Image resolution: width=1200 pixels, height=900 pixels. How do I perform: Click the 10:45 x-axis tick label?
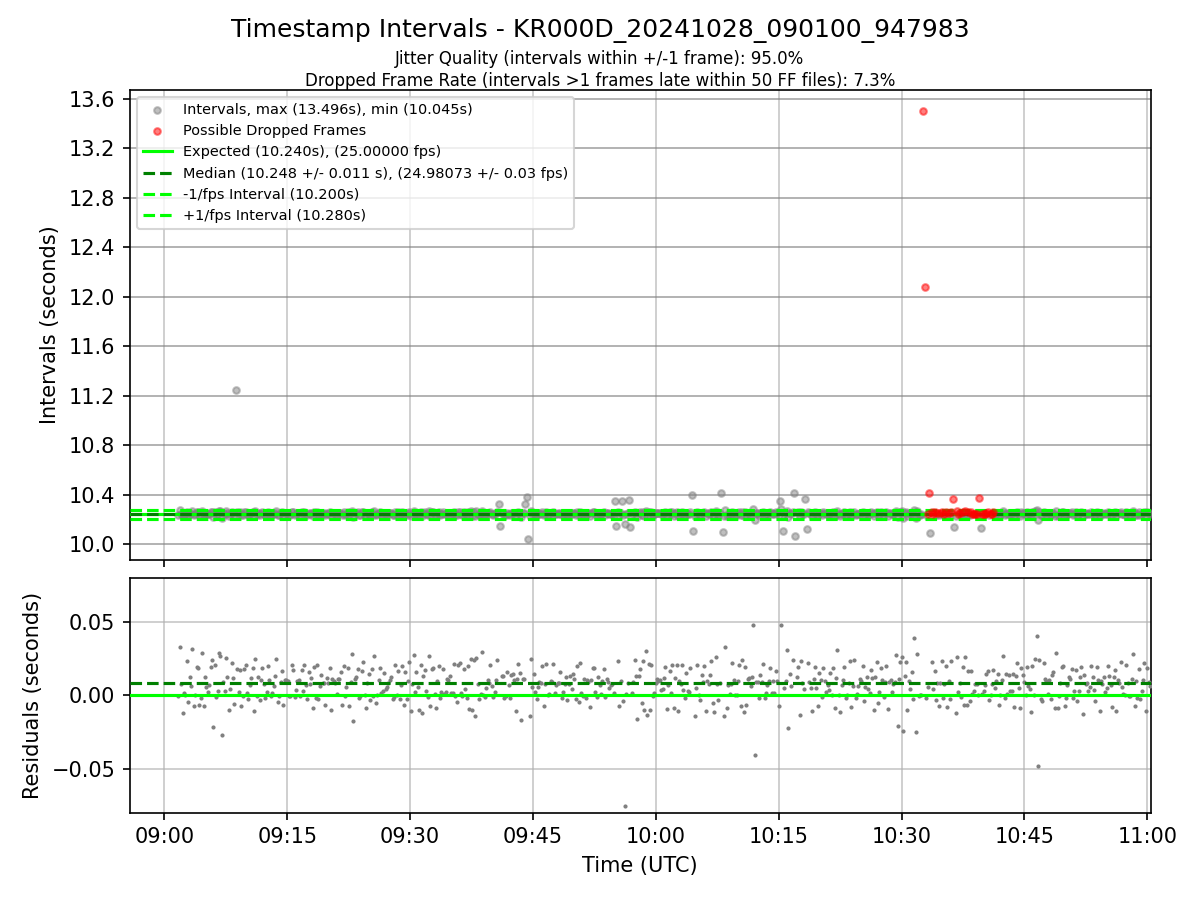click(x=1024, y=835)
